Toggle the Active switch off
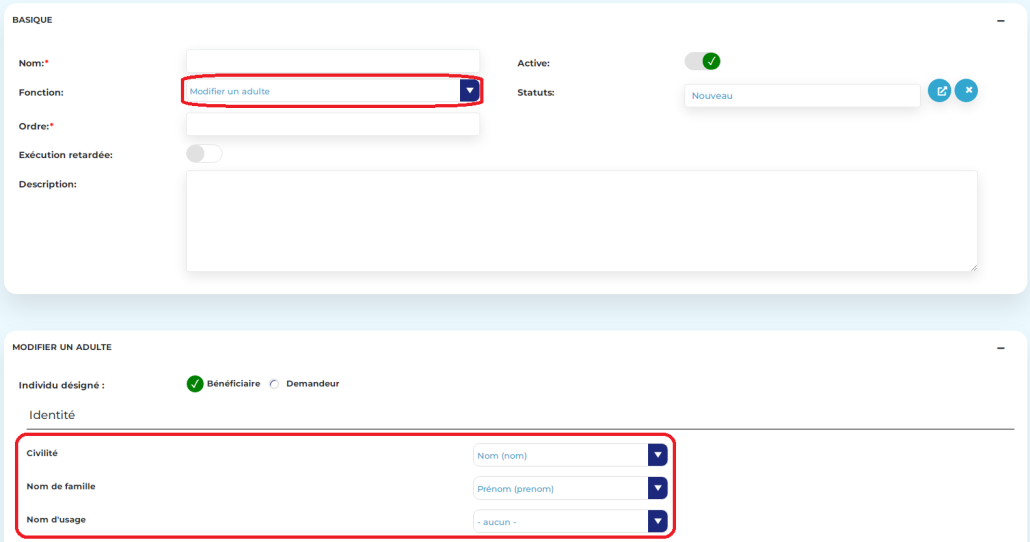Screen dimensions: 1030x542 pos(702,62)
